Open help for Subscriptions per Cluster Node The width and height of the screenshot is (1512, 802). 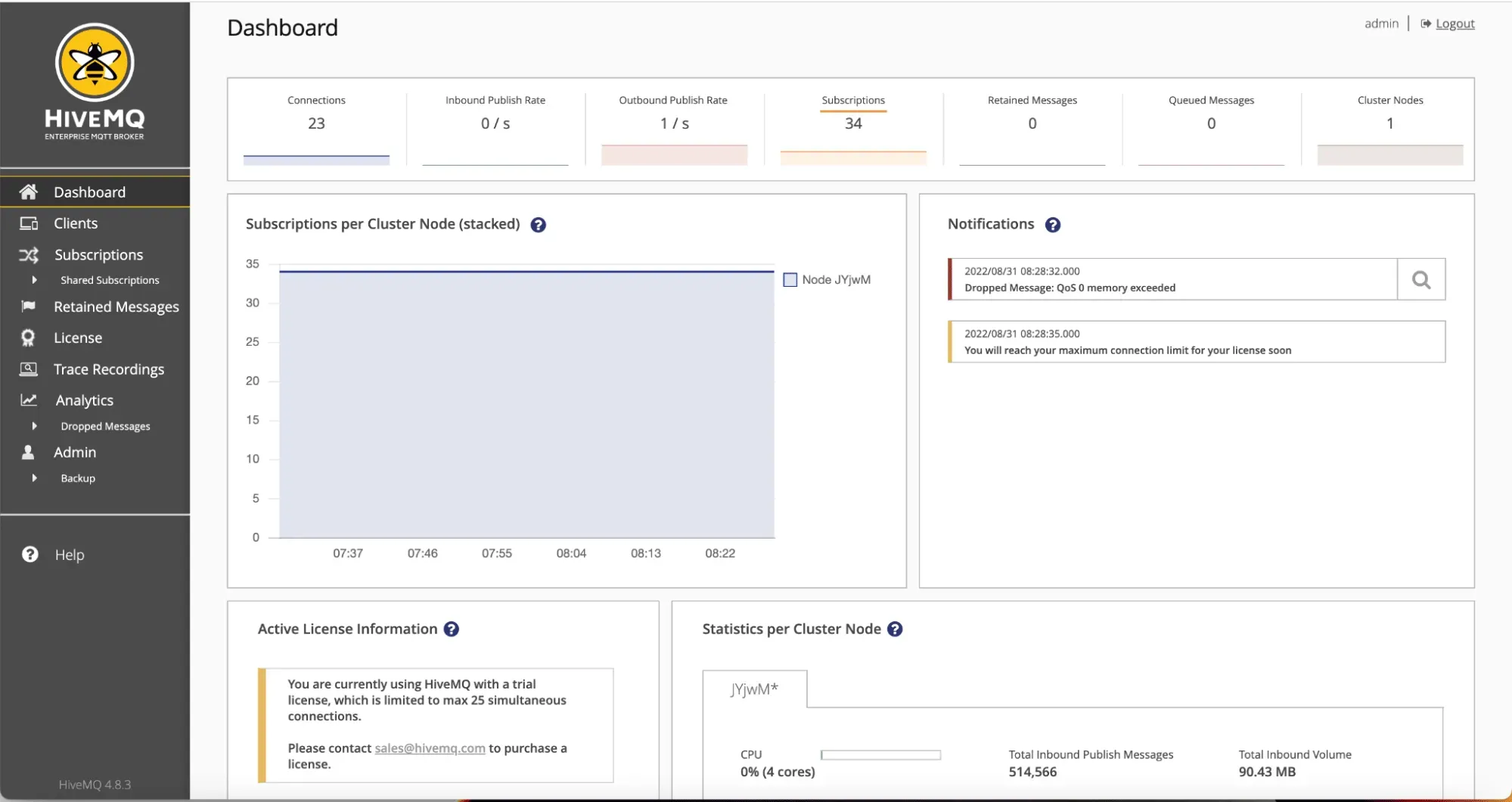click(x=538, y=225)
